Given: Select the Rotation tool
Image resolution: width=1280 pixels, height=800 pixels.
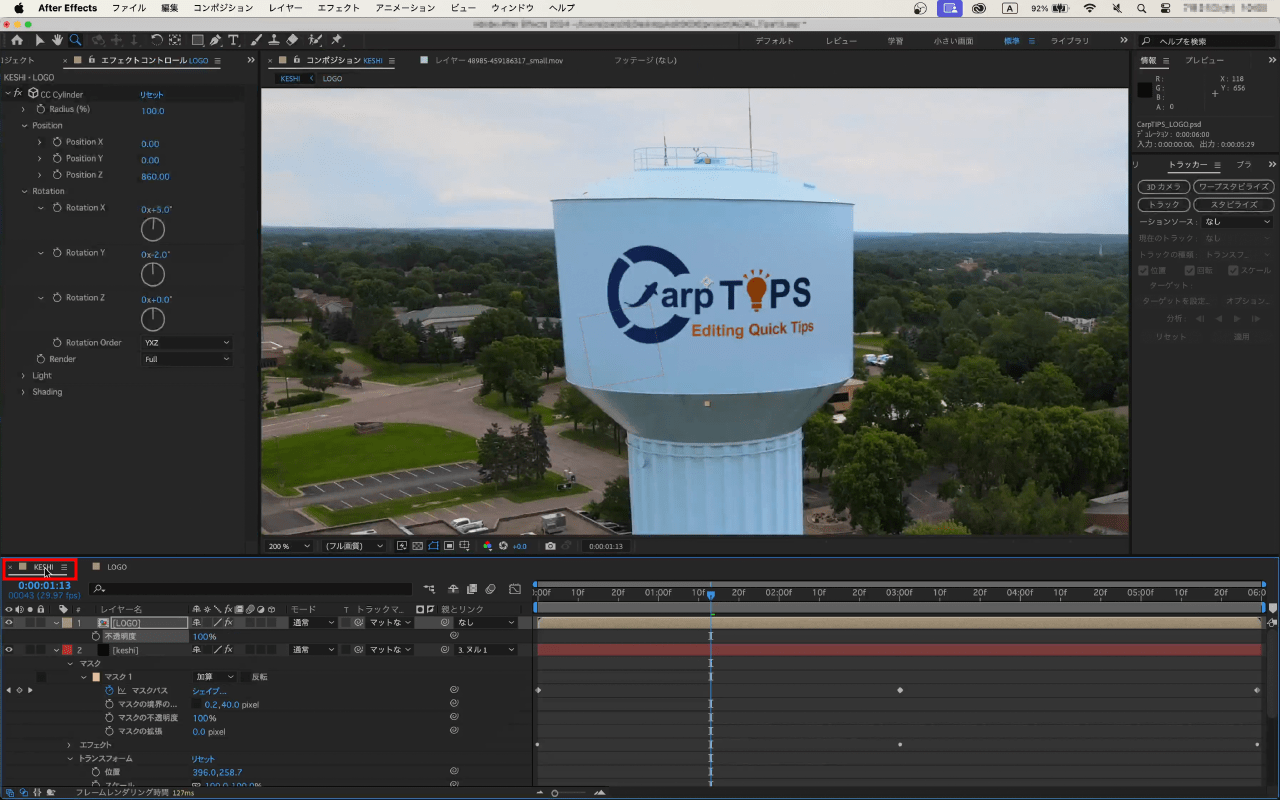Looking at the screenshot, I should (157, 40).
